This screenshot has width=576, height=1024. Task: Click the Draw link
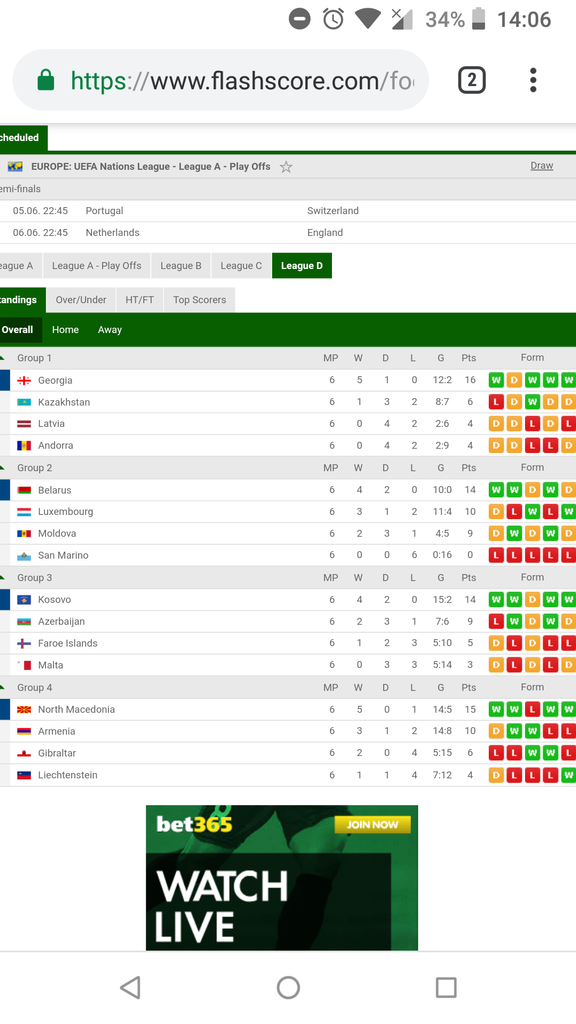541,166
